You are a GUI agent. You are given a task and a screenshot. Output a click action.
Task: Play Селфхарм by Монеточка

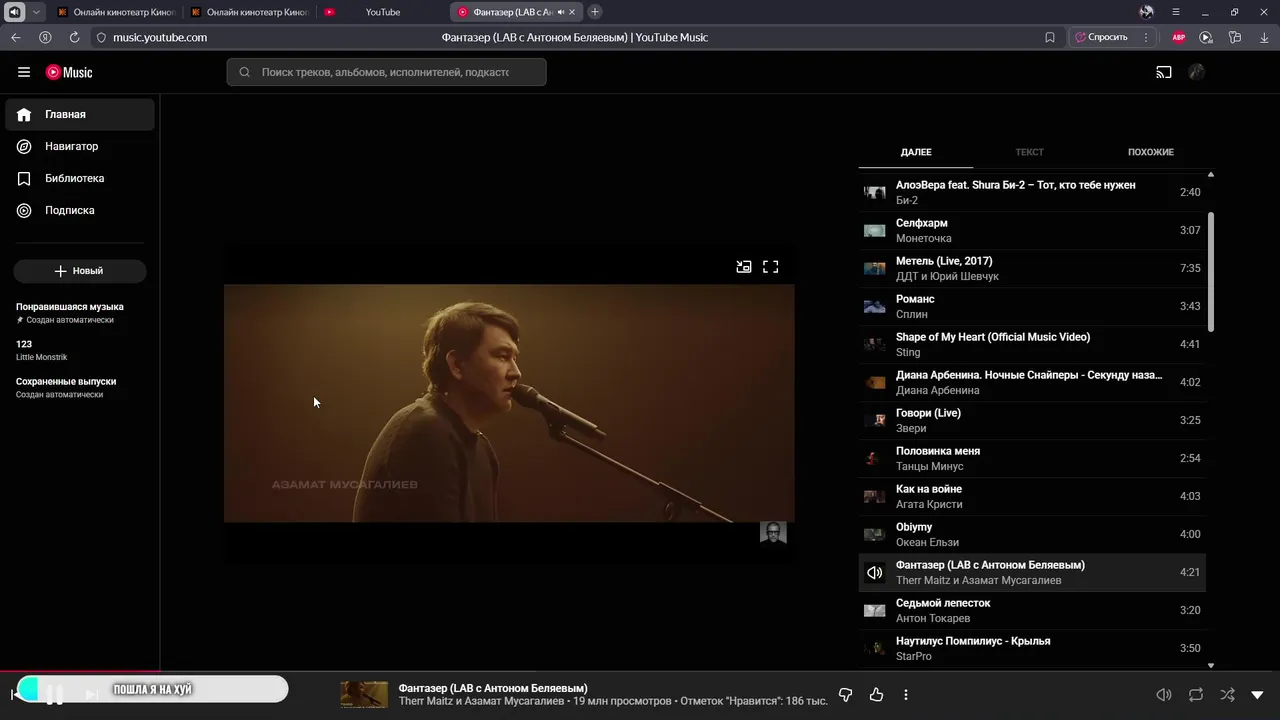(1032, 230)
